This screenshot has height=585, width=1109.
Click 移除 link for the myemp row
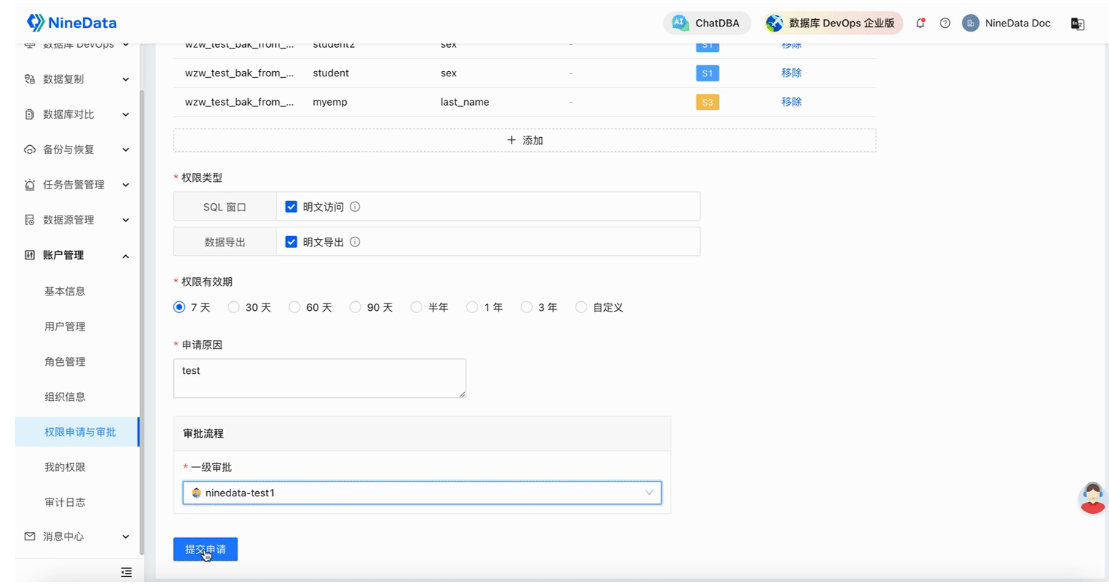[791, 102]
